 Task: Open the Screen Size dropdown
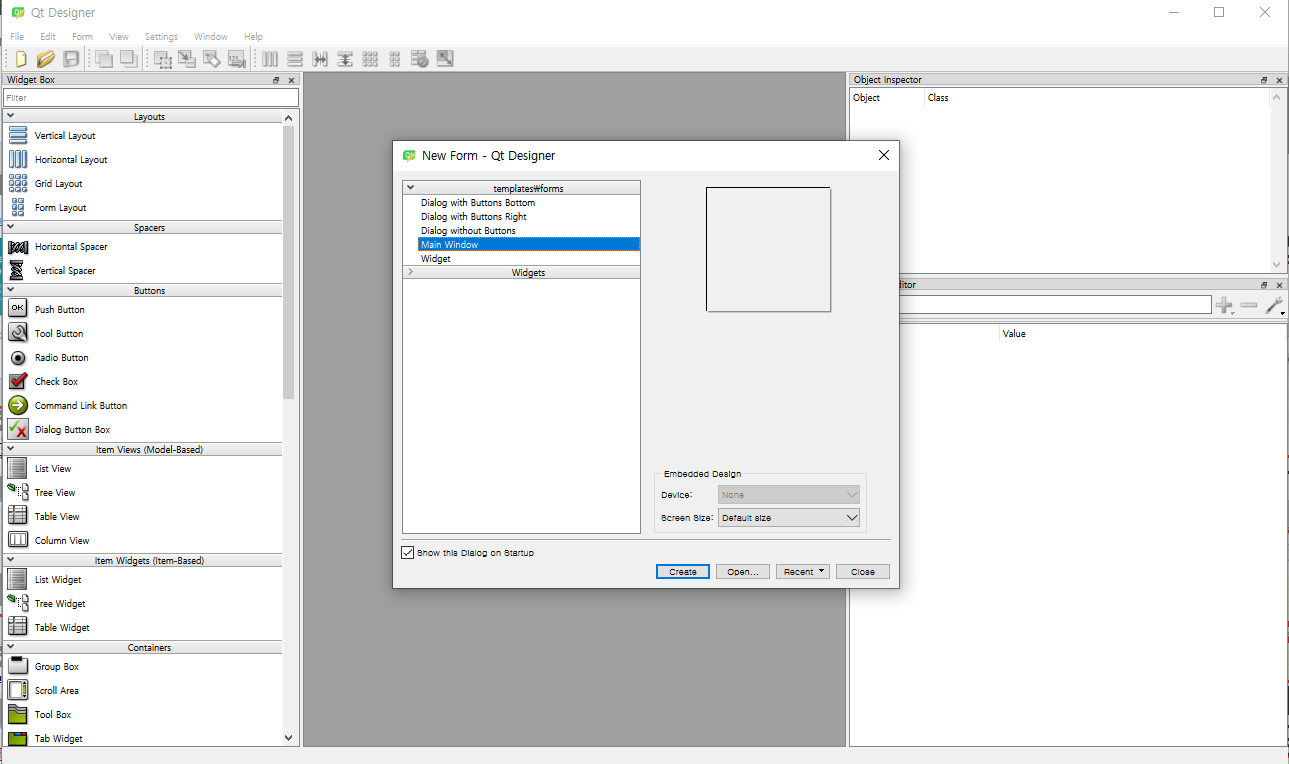[789, 518]
